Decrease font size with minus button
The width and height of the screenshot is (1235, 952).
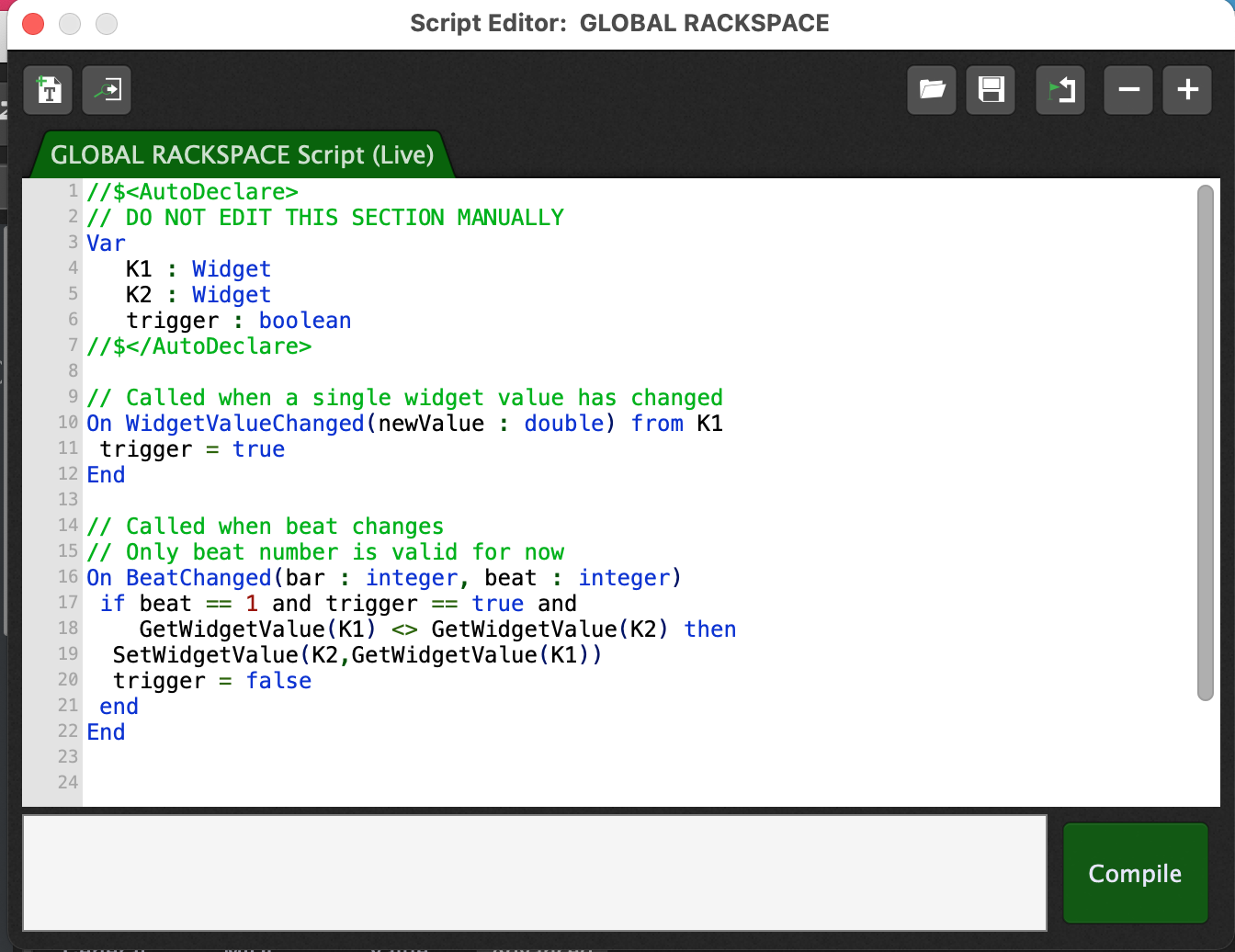(1128, 90)
